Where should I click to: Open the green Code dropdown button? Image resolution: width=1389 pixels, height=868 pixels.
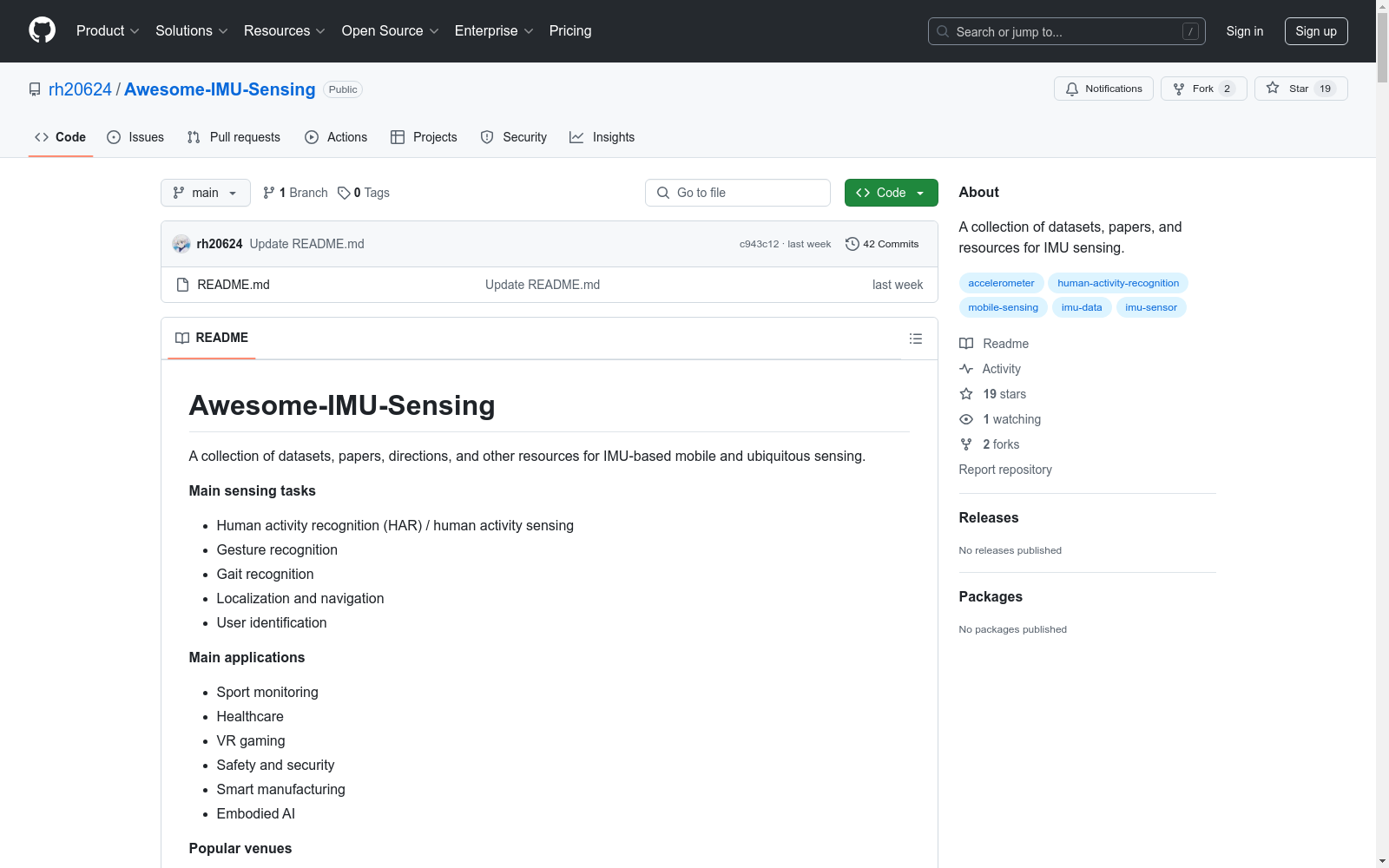coord(891,193)
